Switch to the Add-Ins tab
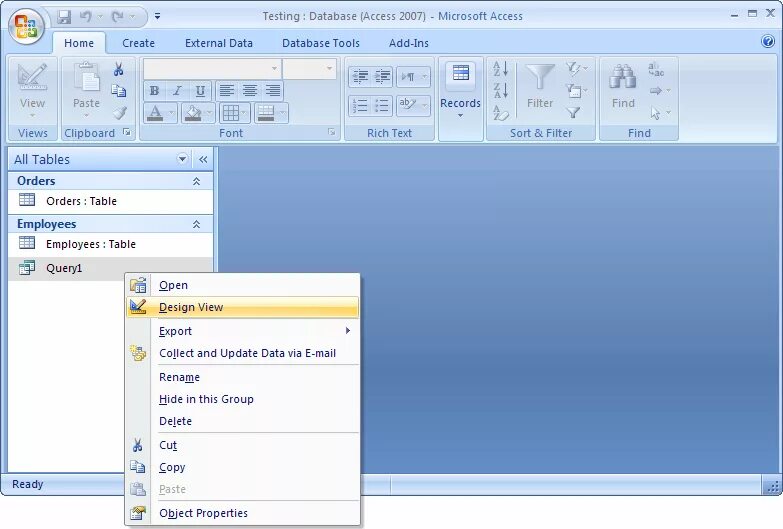783x529 pixels. click(x=408, y=43)
